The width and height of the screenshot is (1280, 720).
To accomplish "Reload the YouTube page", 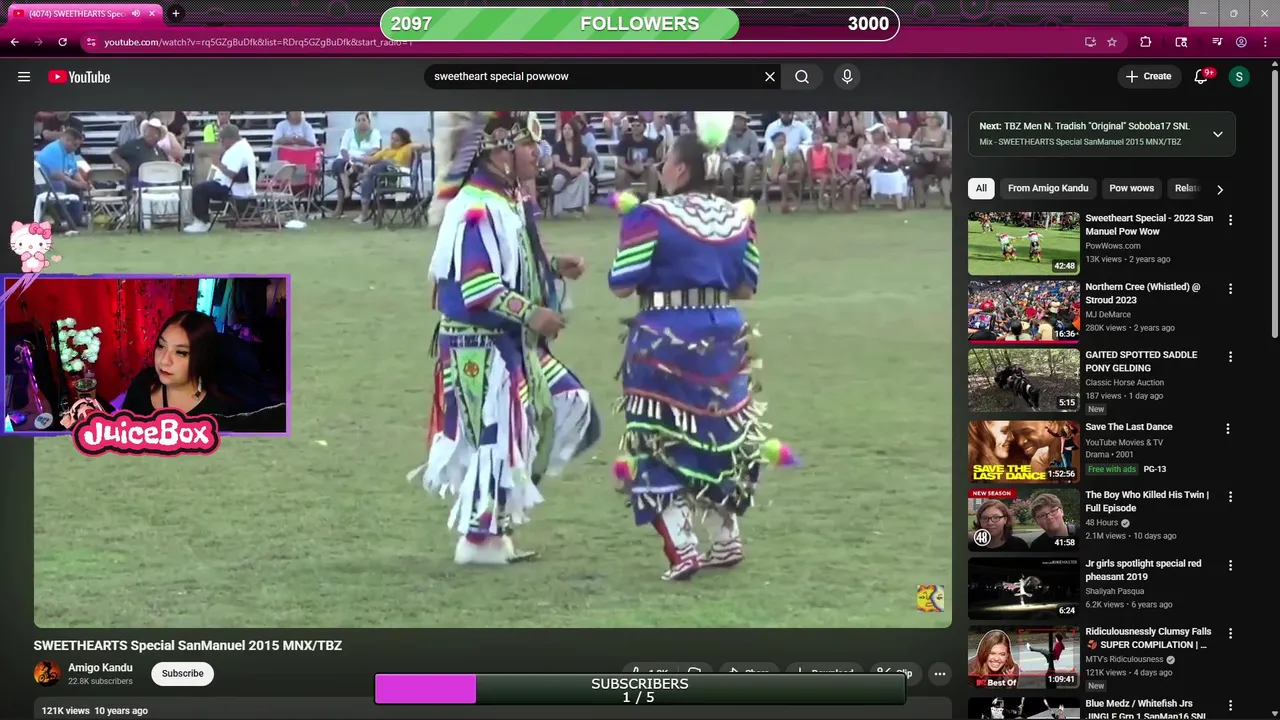I will (62, 42).
